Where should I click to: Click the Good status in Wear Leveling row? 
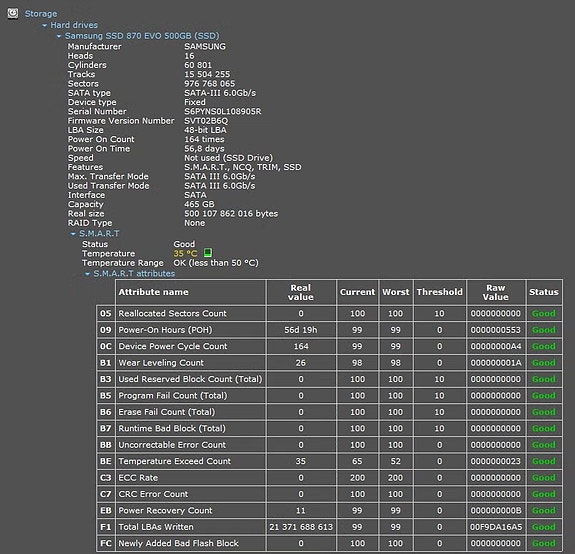coord(544,363)
